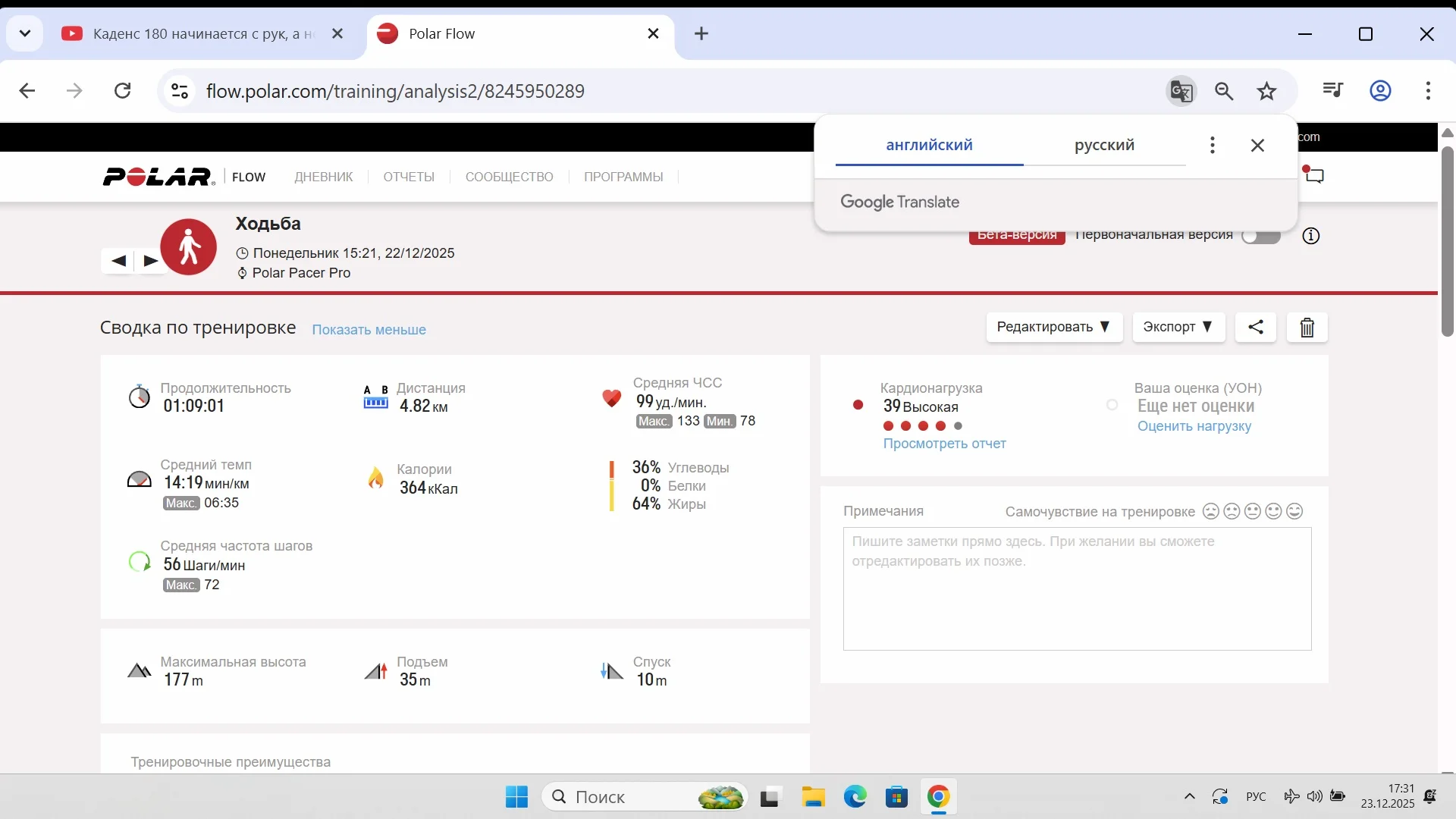Click the page vertical scrollbar thumb

click(1447, 243)
